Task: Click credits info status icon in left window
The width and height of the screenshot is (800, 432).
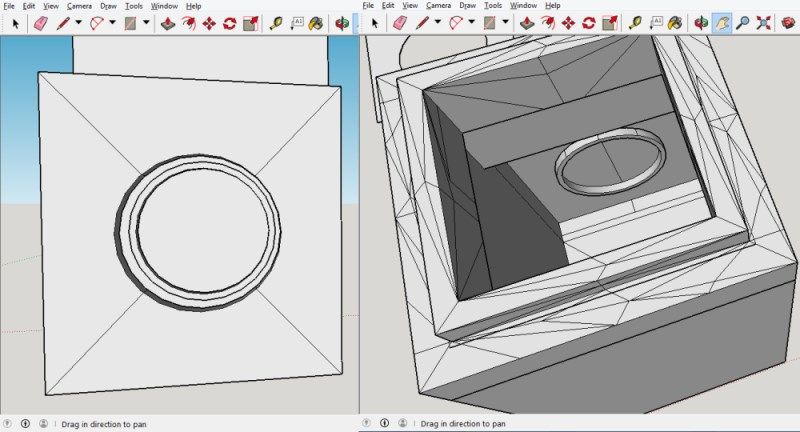Action: [x=26, y=423]
